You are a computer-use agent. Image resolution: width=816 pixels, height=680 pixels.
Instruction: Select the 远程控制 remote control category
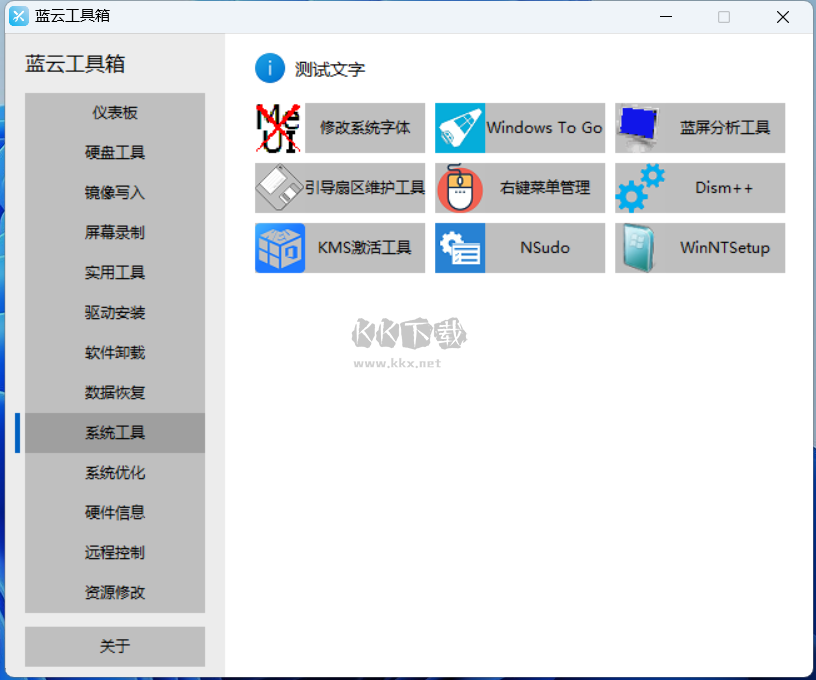point(114,552)
